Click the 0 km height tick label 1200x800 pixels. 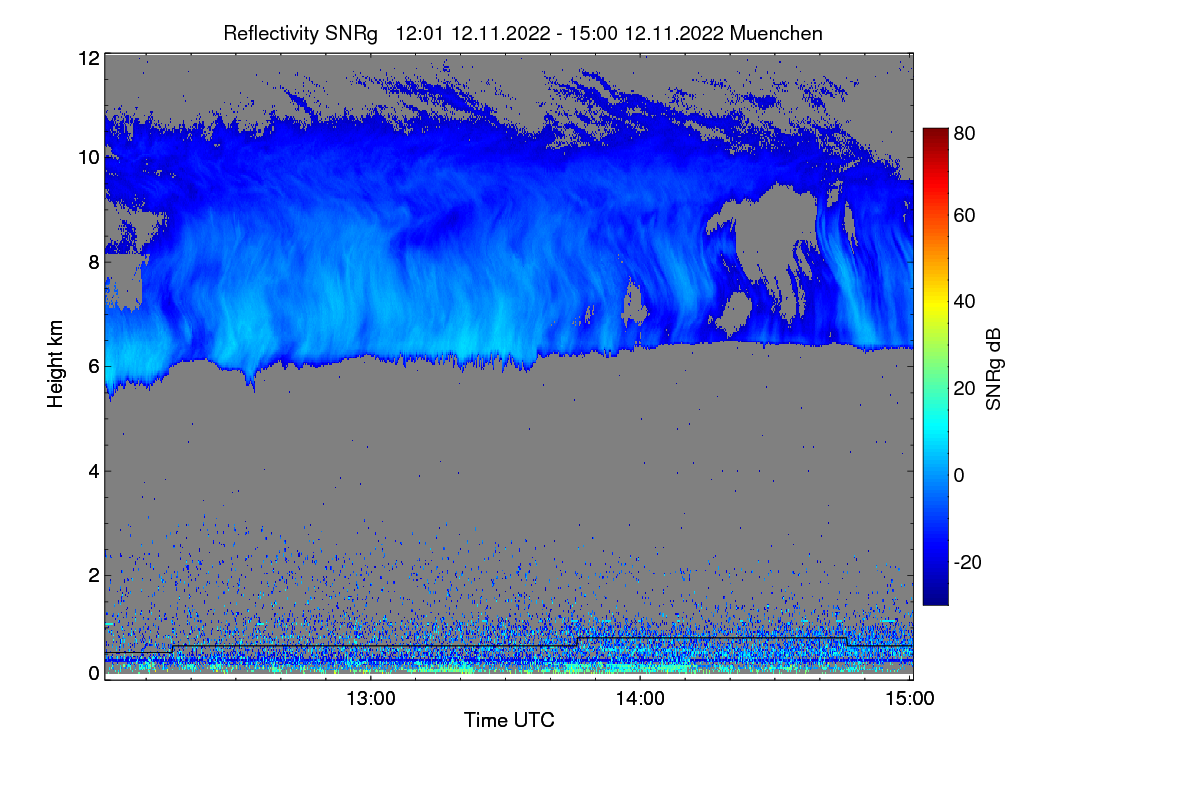93,673
